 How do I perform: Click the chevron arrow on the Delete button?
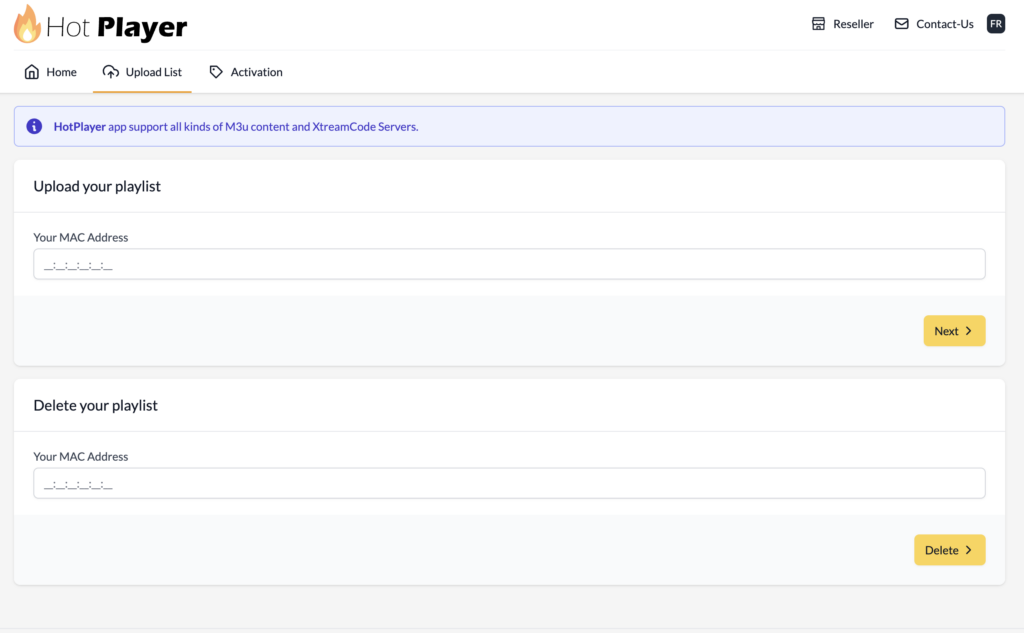click(968, 550)
